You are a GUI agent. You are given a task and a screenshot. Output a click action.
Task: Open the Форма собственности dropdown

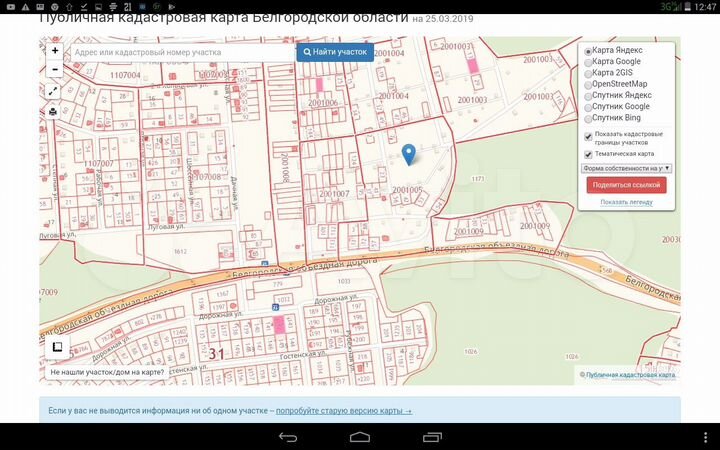point(626,169)
